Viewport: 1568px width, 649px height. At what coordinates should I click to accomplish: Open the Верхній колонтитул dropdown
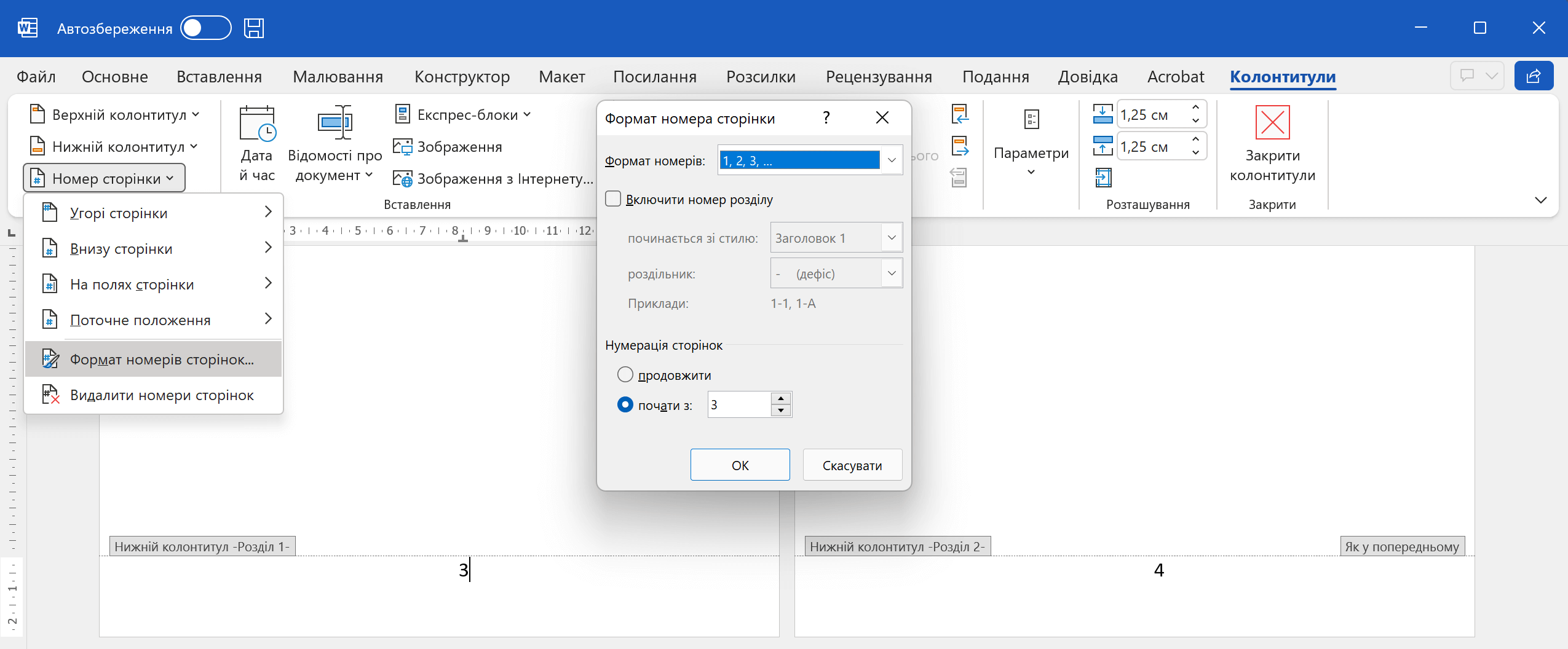pos(114,115)
